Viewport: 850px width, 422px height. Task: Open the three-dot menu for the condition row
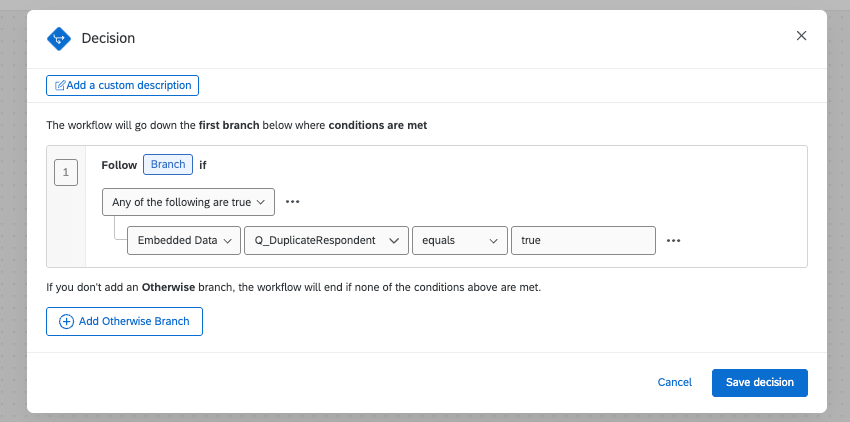(x=674, y=241)
